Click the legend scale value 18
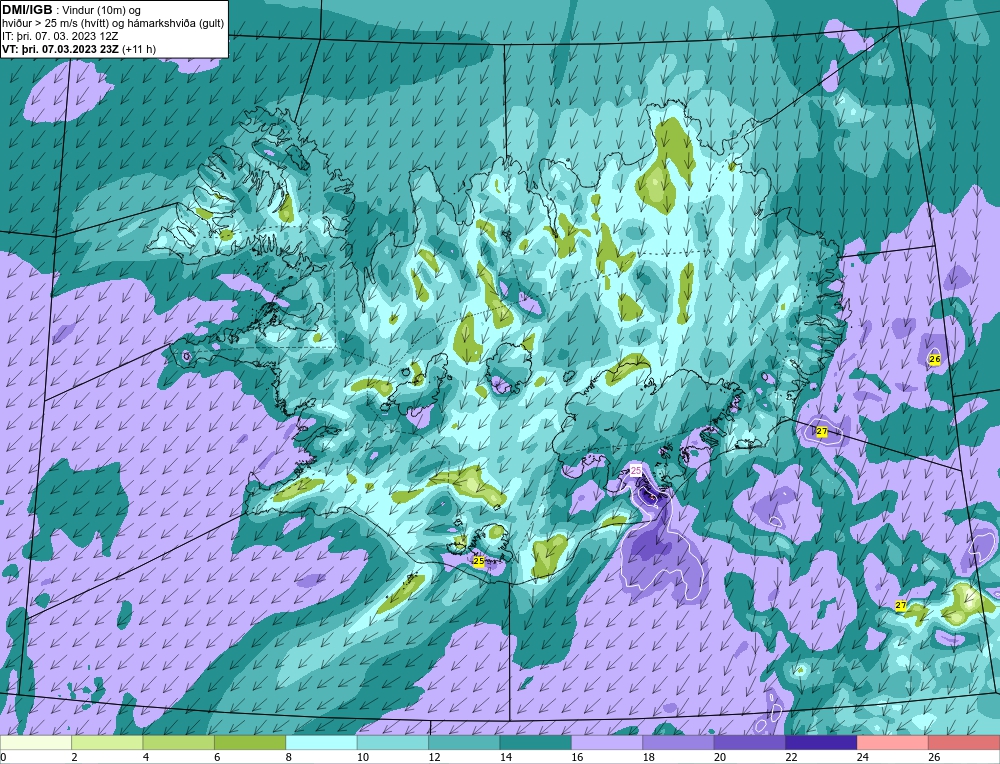 649,757
